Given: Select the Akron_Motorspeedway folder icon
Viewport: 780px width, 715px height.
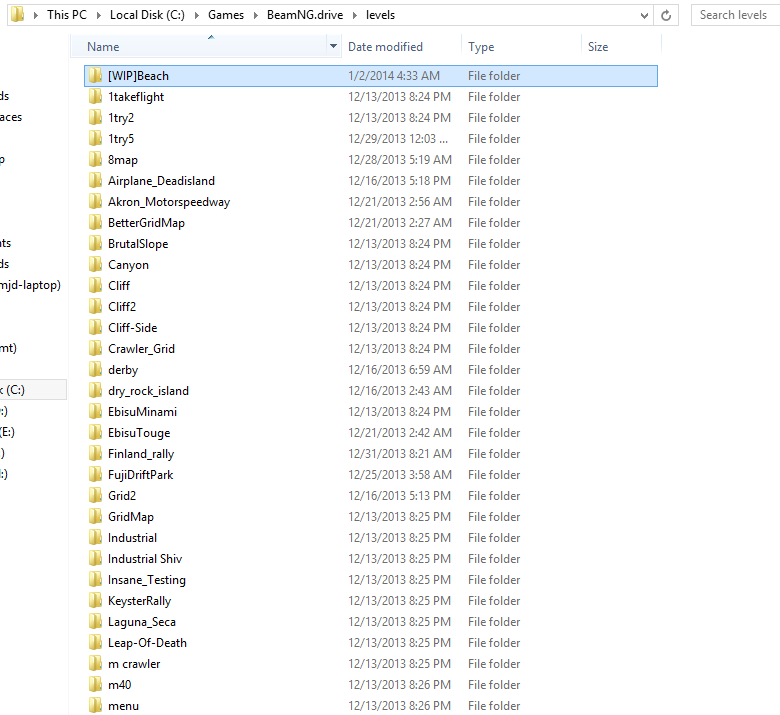Looking at the screenshot, I should pos(96,202).
